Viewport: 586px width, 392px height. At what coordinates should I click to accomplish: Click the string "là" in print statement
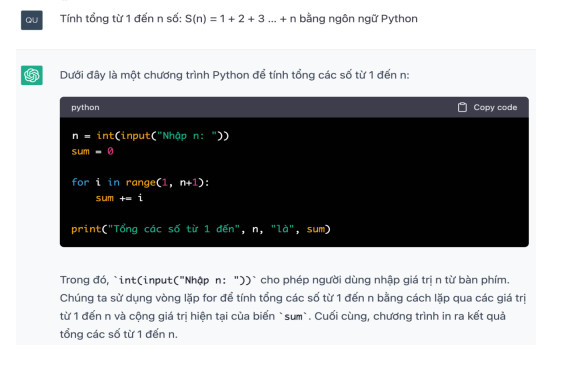point(283,229)
